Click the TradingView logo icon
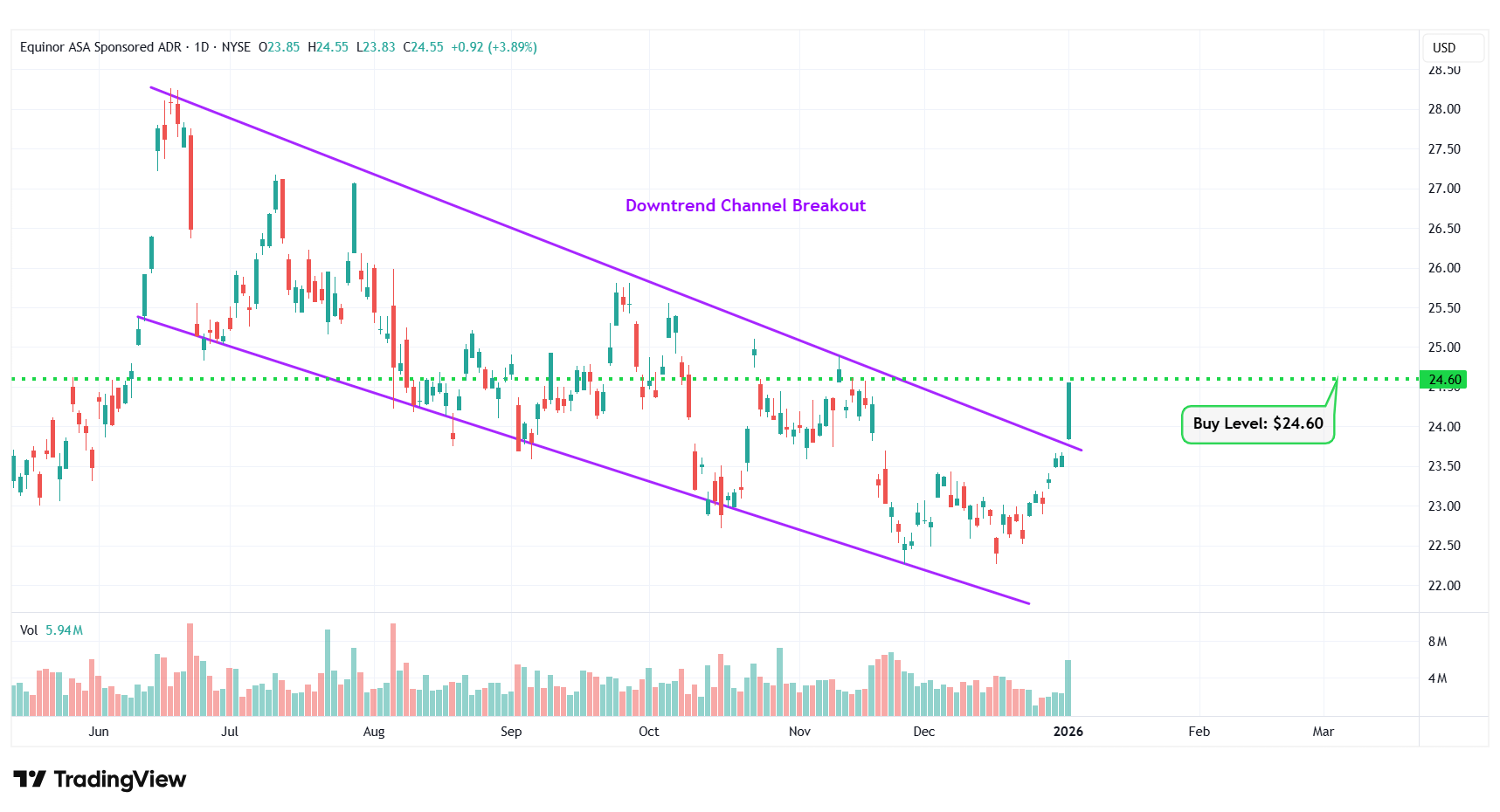The height and width of the screenshot is (812, 1500). click(29, 779)
